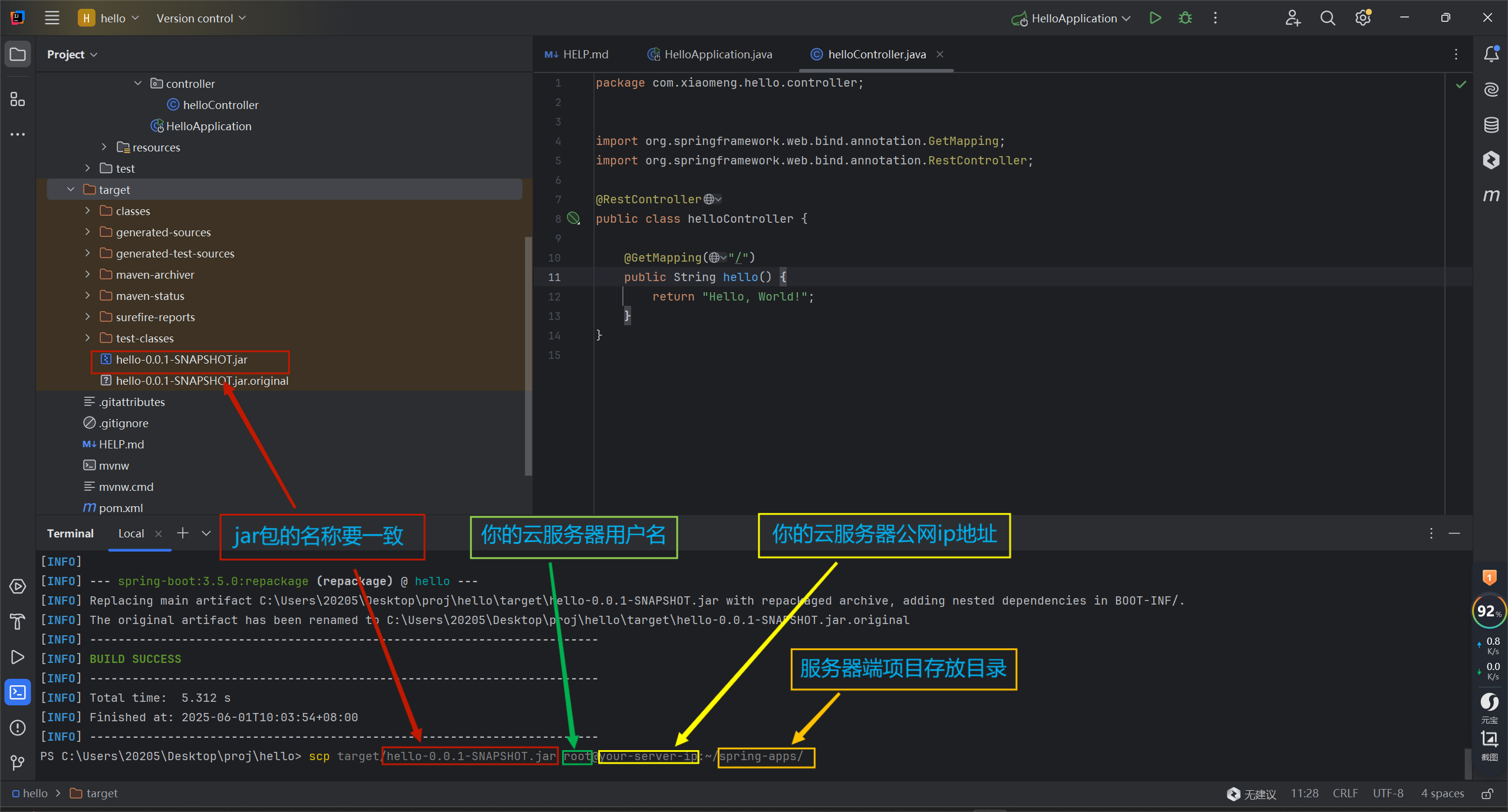
Task: Select hello-0.0.1-SNAPSHOT.jar file in tree
Action: coord(181,359)
